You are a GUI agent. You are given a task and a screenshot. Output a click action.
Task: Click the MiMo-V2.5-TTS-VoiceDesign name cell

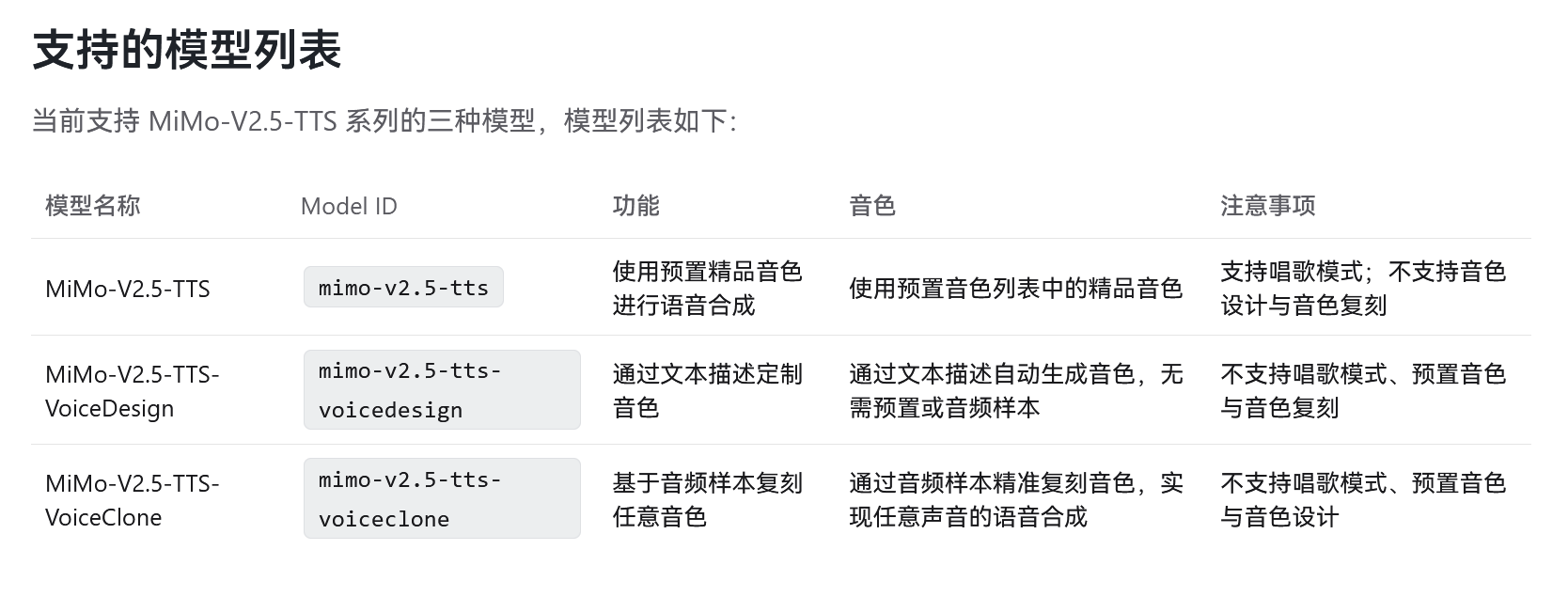[132, 391]
